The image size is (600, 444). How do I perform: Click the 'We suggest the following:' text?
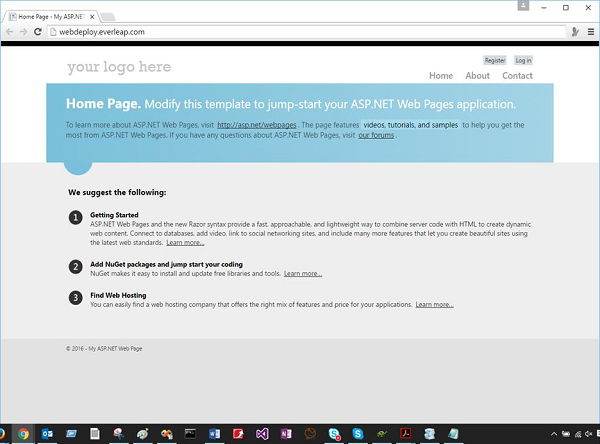(117, 193)
